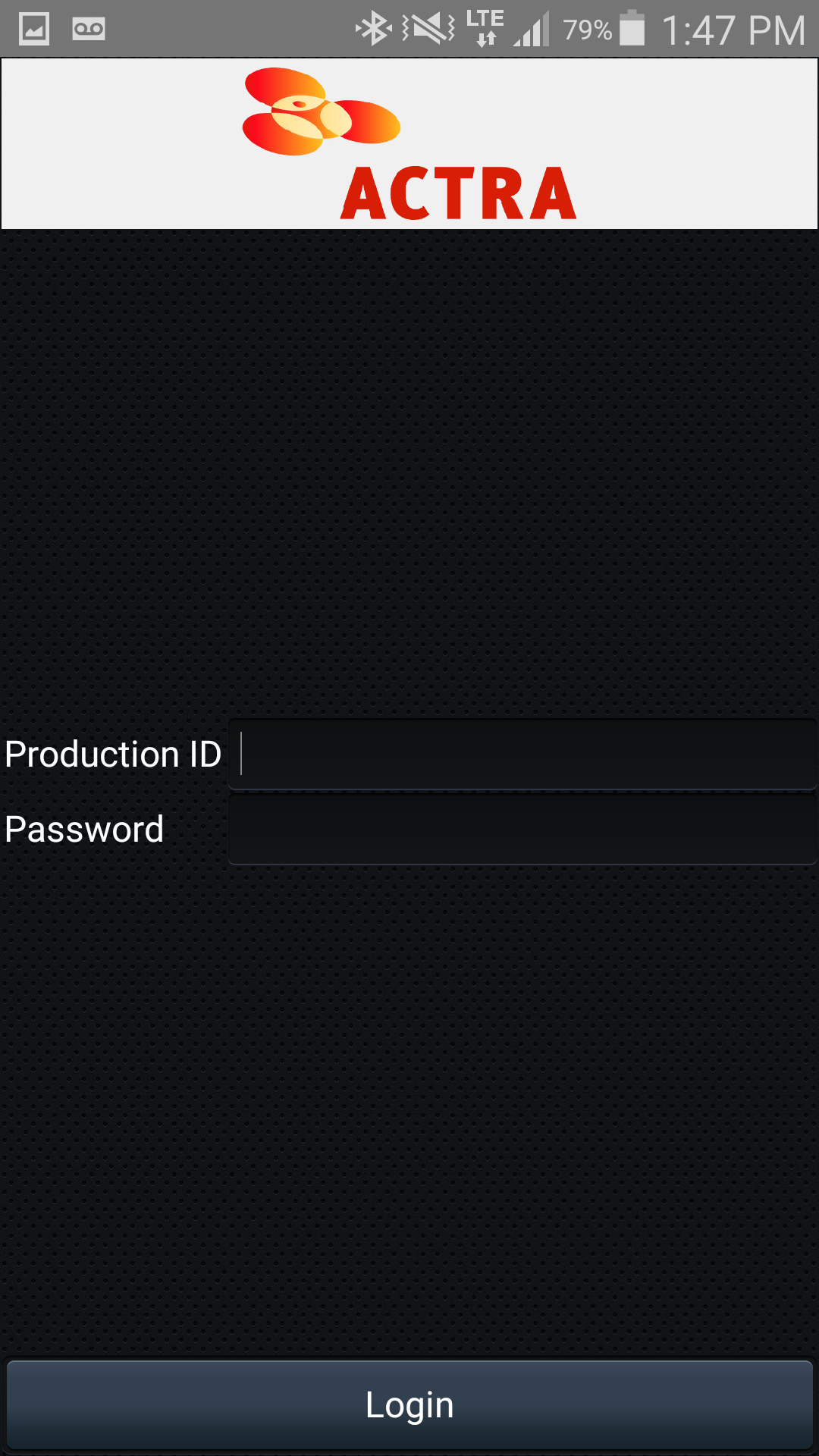Tap empty dark area above Production ID
This screenshot has width=819, height=1456.
[x=409, y=470]
